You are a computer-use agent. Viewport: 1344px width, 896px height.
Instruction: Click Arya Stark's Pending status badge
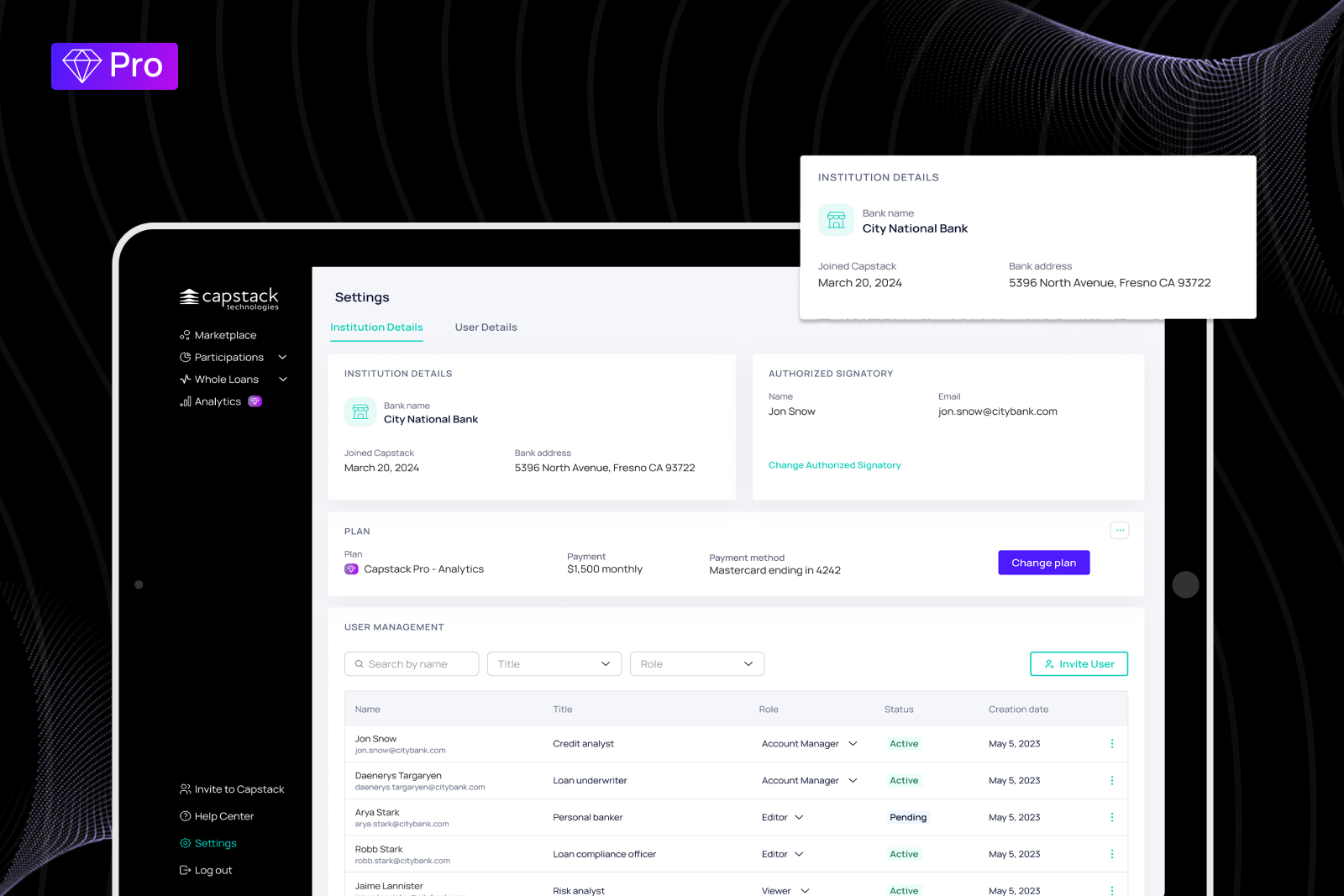click(x=908, y=818)
